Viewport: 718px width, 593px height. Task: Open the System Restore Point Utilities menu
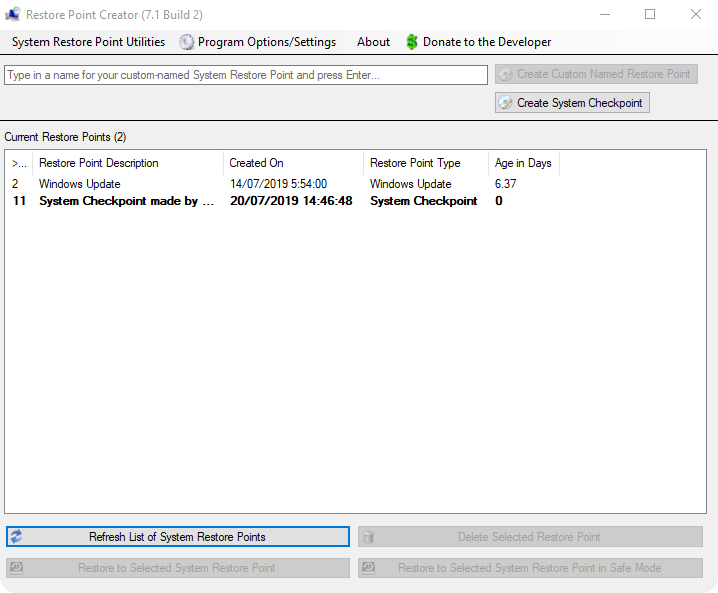pos(88,42)
